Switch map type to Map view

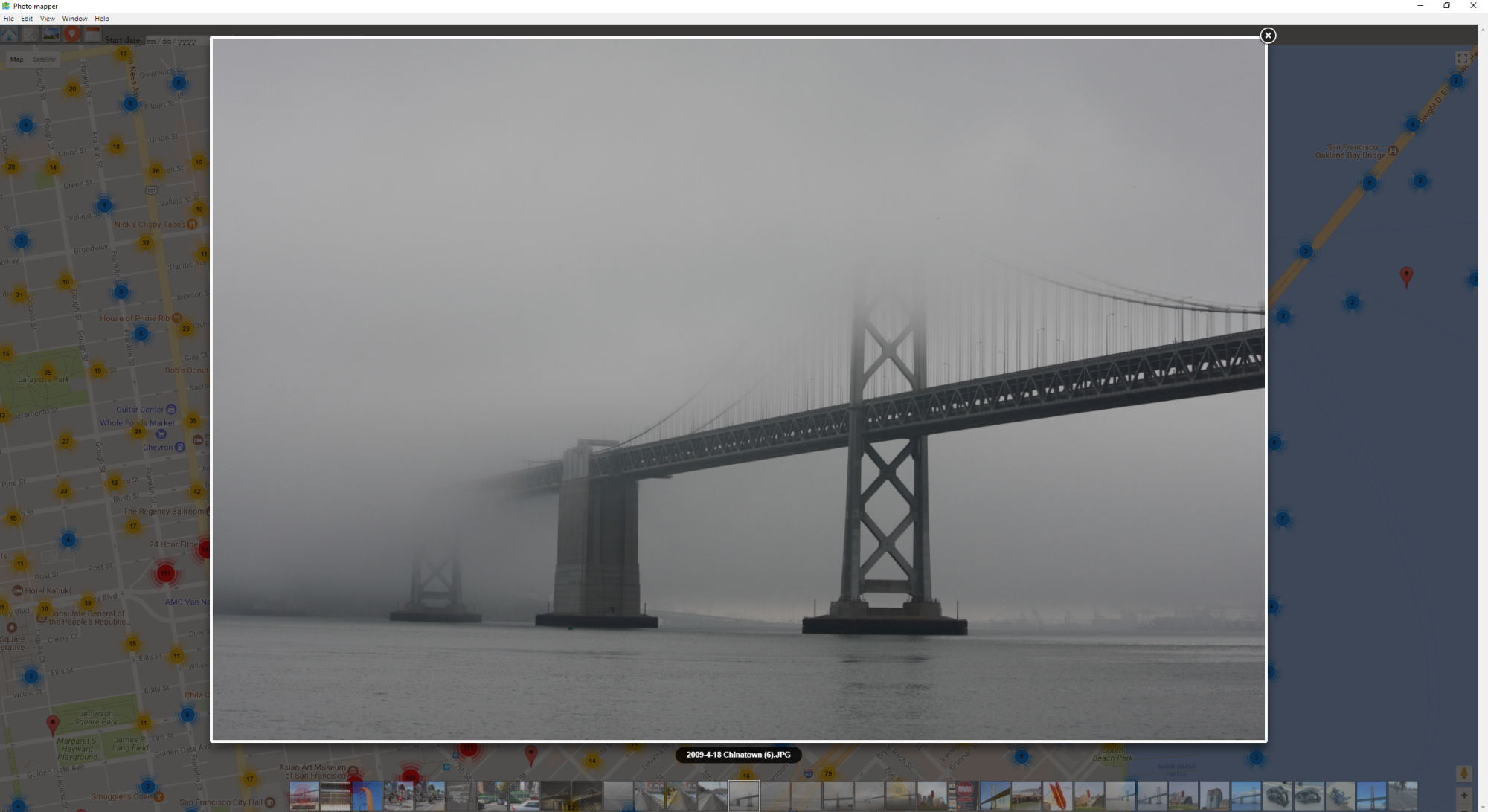tap(16, 59)
